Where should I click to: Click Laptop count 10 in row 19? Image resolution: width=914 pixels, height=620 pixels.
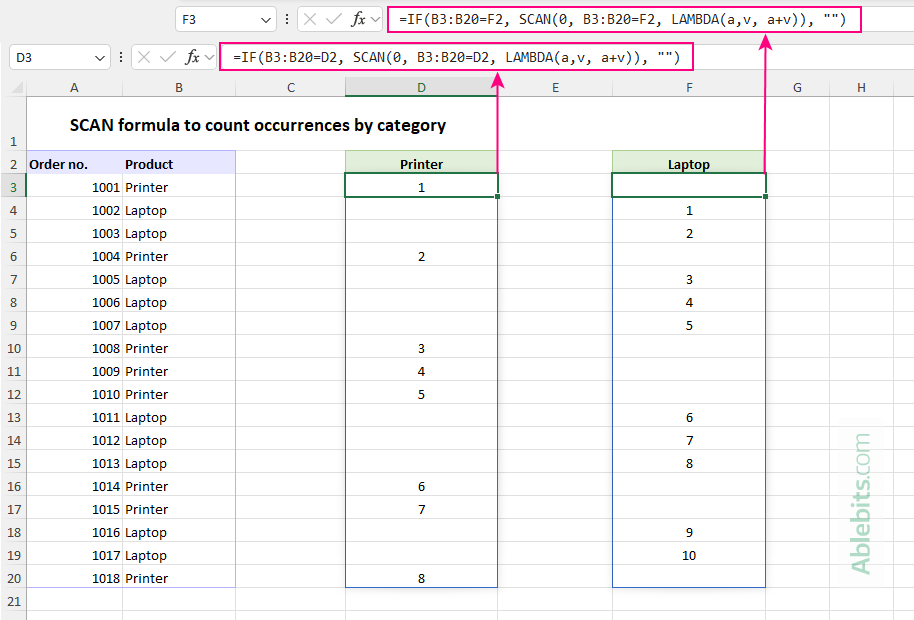click(x=688, y=555)
